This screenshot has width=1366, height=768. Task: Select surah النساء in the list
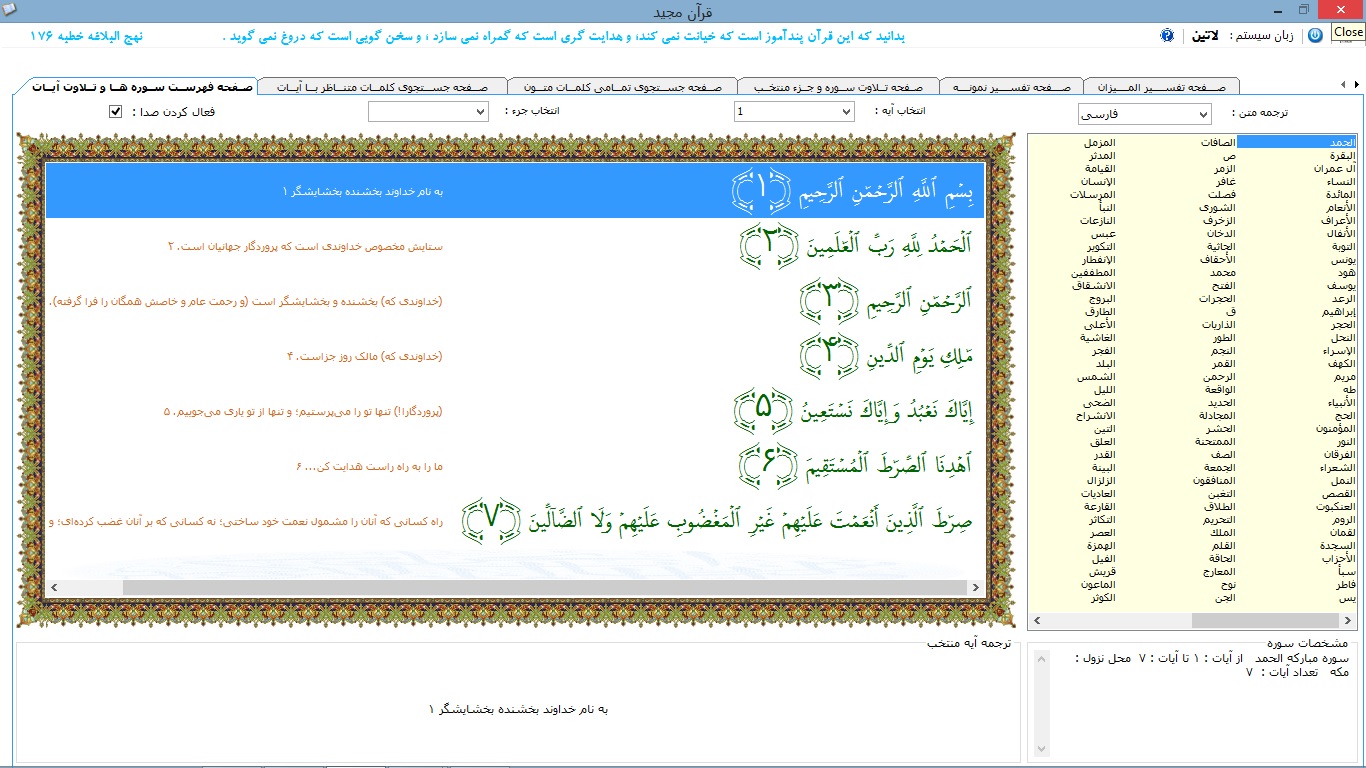1341,182
